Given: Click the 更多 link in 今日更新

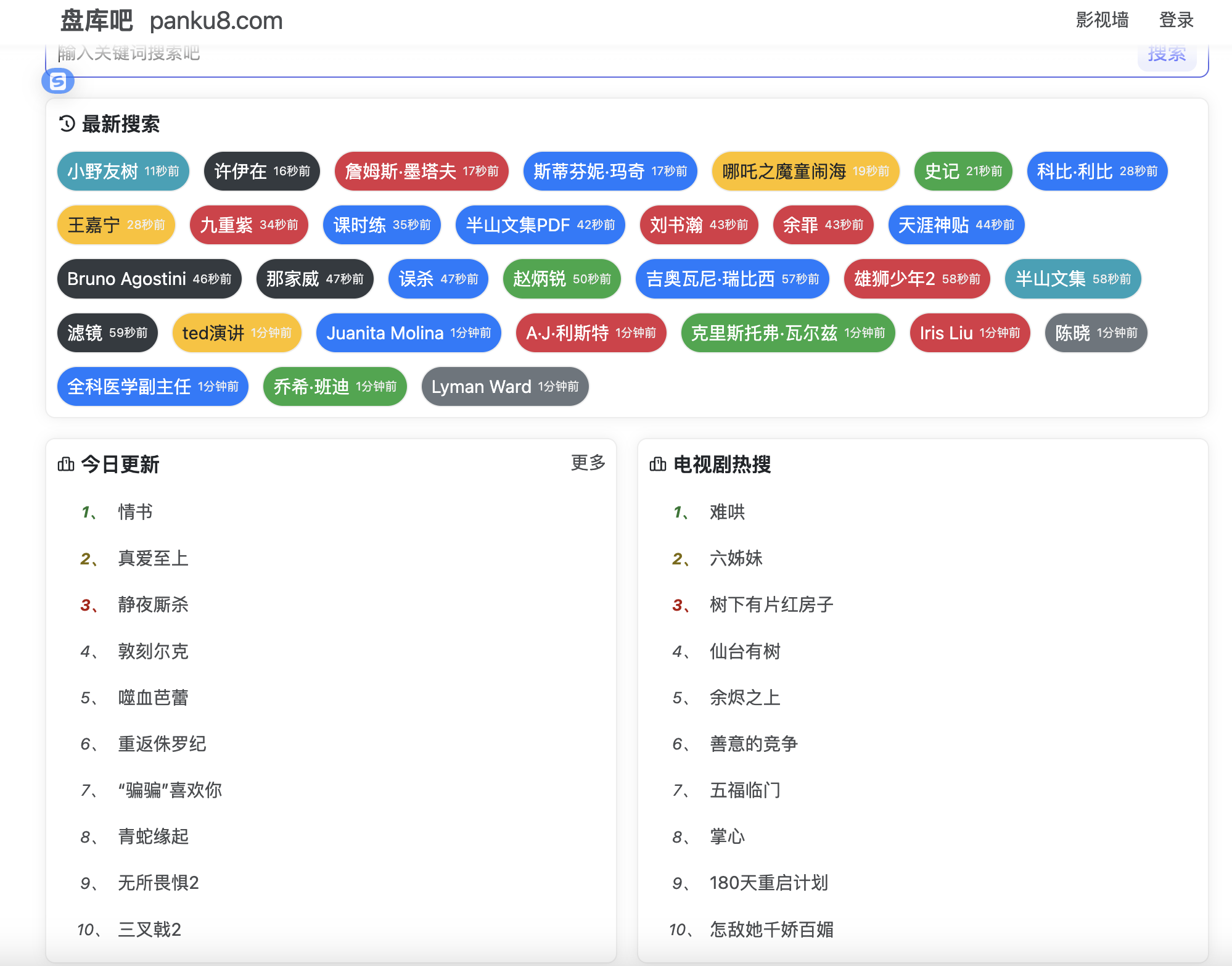Looking at the screenshot, I should point(588,463).
